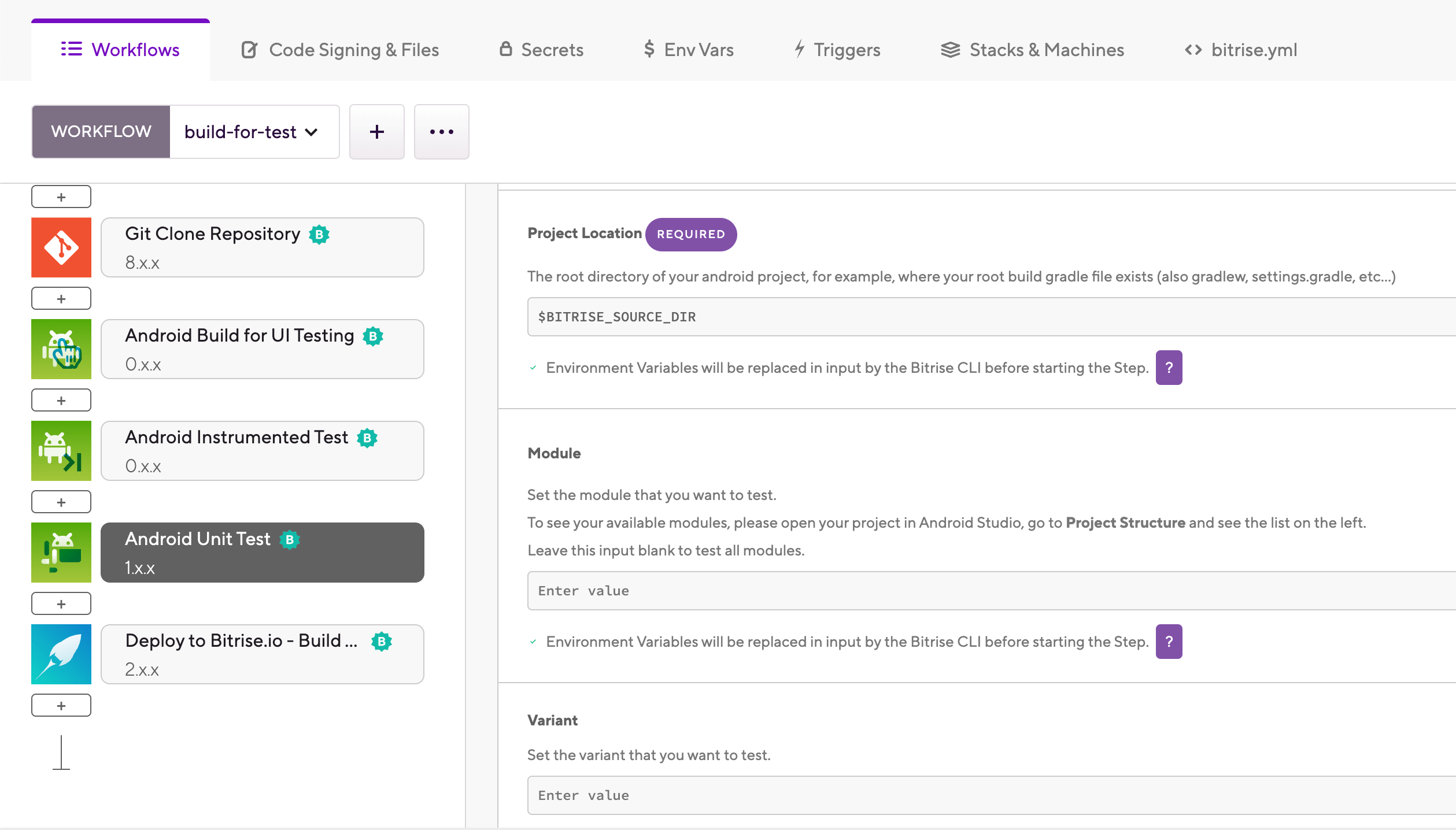Focus the Module value input field
Screen dimensions: 1456x830
click(x=991, y=591)
